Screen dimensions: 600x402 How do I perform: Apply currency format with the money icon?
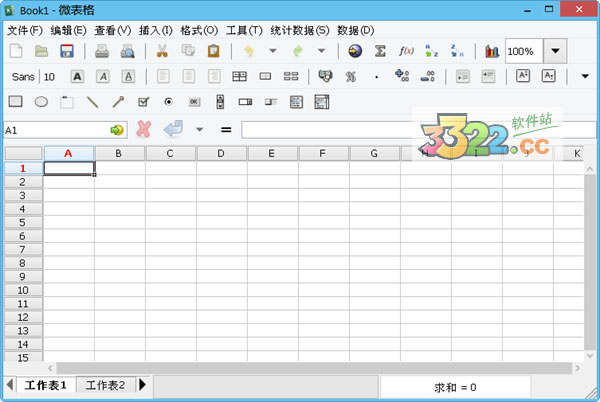(x=326, y=76)
